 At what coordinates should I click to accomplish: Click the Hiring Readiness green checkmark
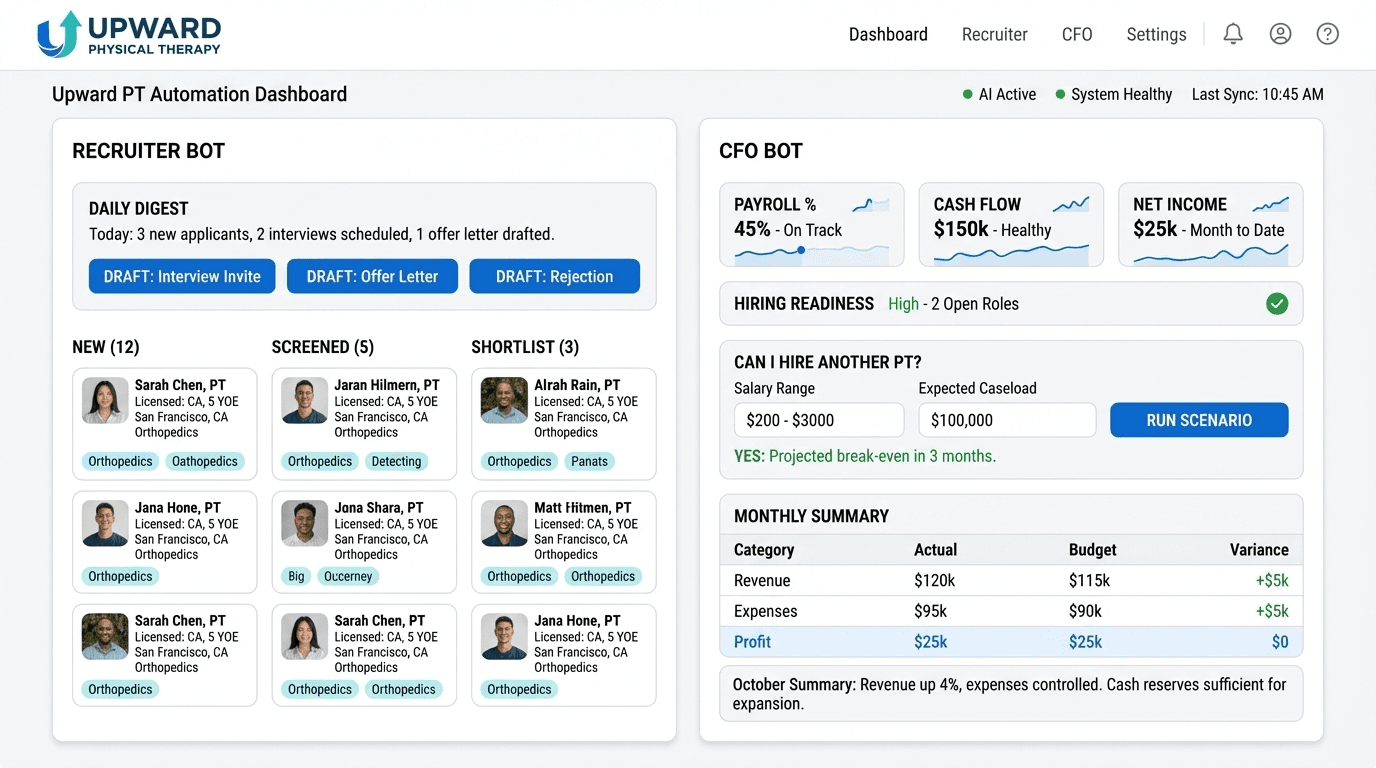1277,303
